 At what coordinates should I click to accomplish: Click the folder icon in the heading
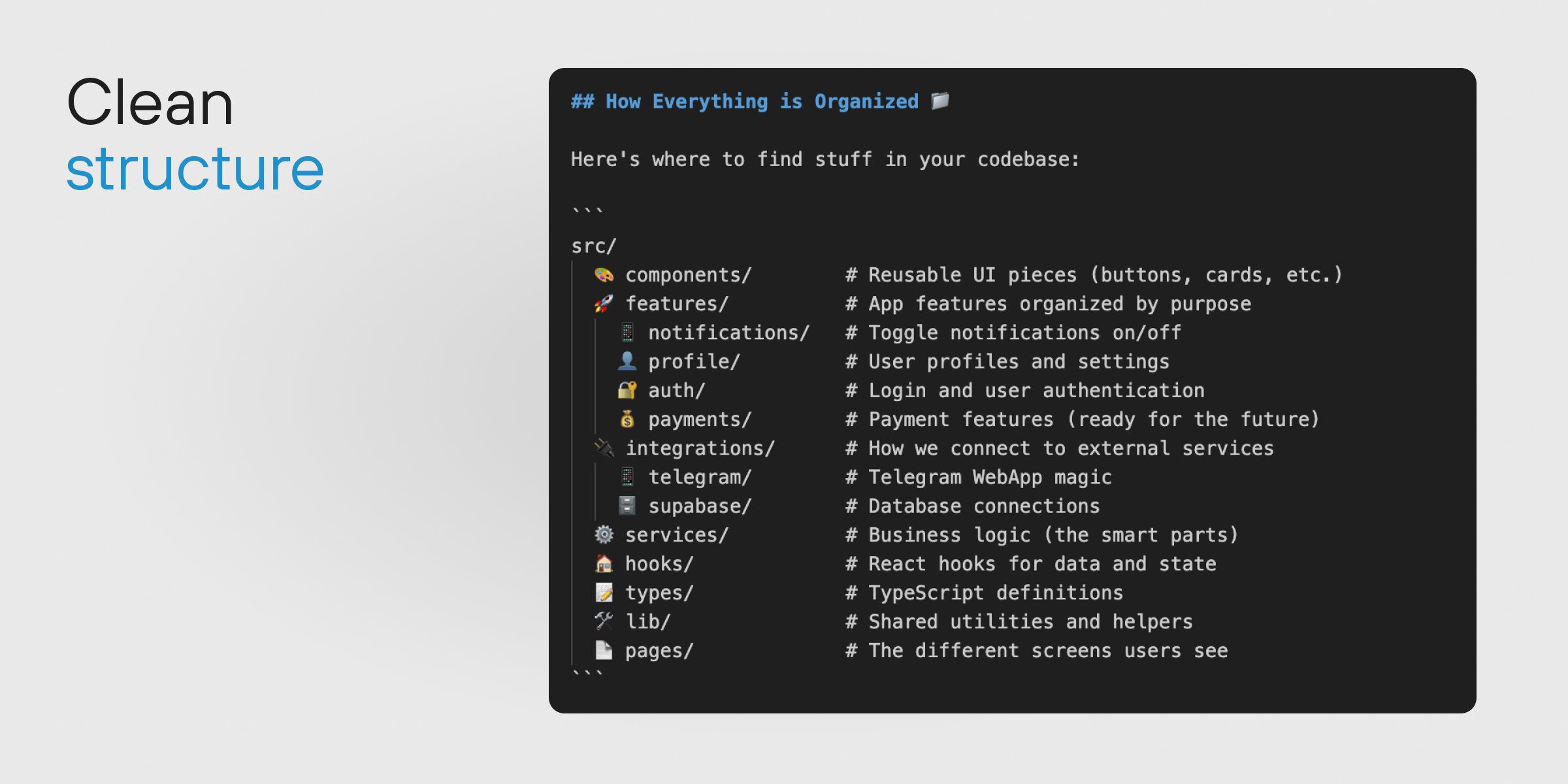(x=940, y=101)
